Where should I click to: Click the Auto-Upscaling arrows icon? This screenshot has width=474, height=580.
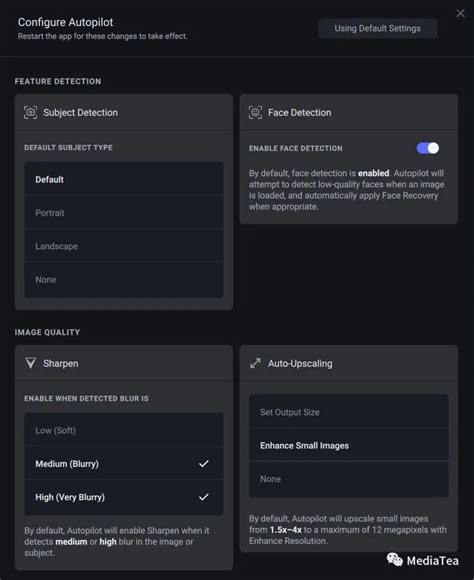point(255,363)
